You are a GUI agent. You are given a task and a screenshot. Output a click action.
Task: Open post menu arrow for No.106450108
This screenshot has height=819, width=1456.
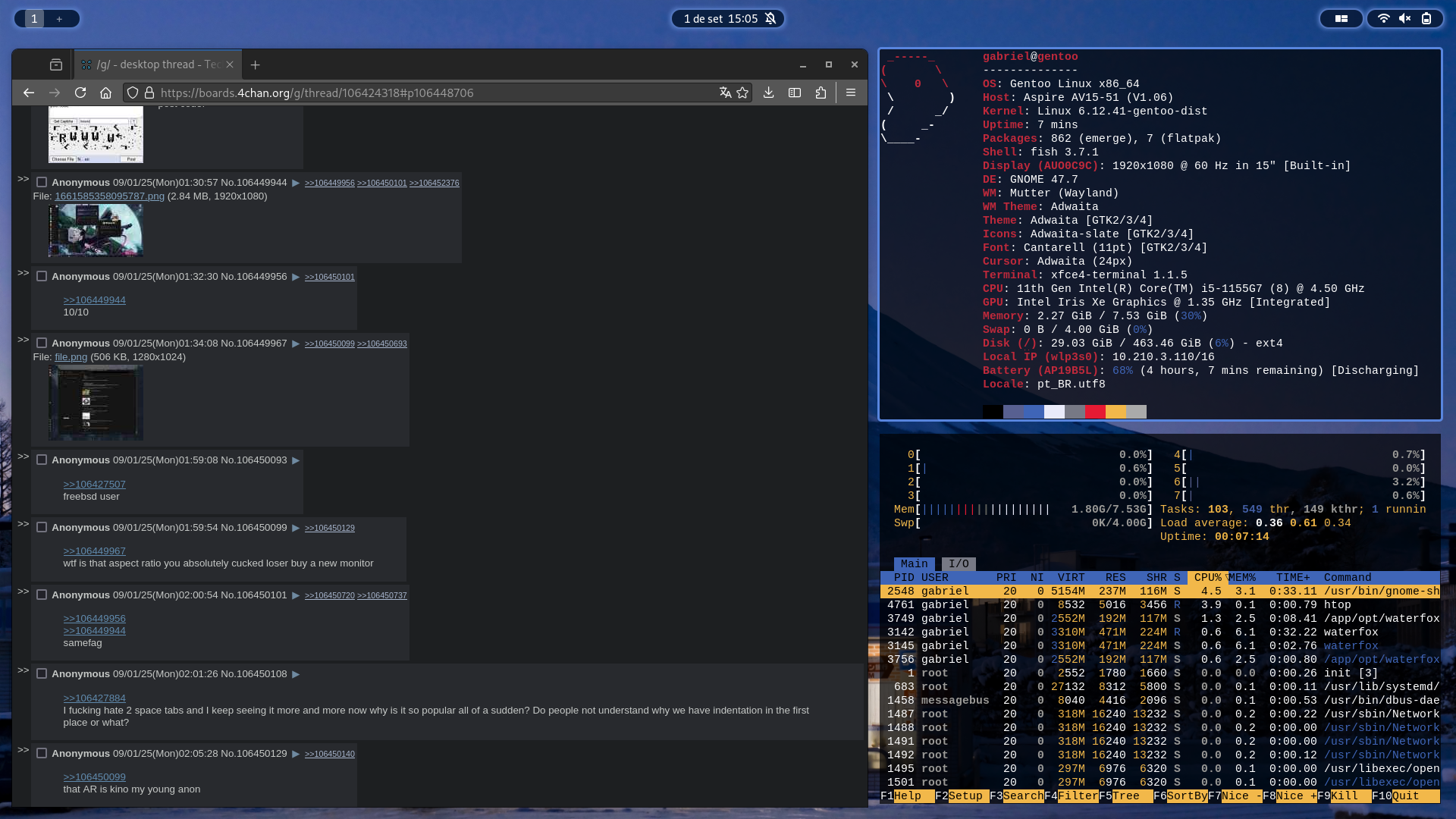(296, 674)
